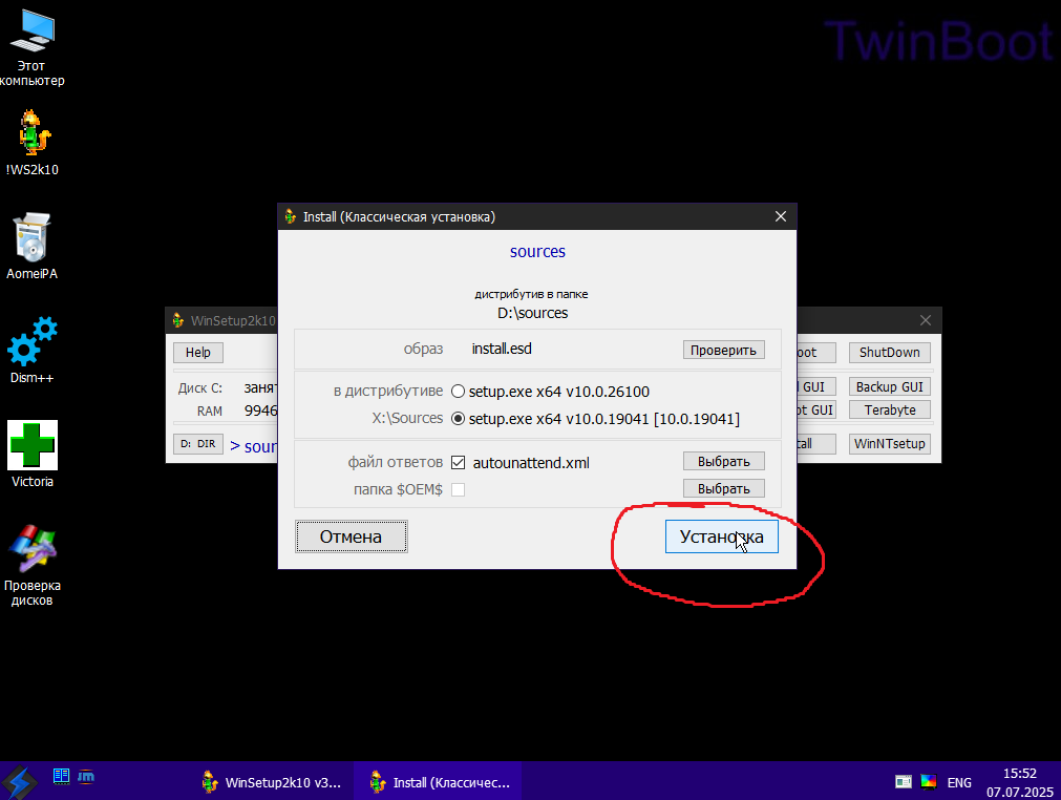Switch to Install taskbar window item
Image resolution: width=1061 pixels, height=800 pixels.
440,782
